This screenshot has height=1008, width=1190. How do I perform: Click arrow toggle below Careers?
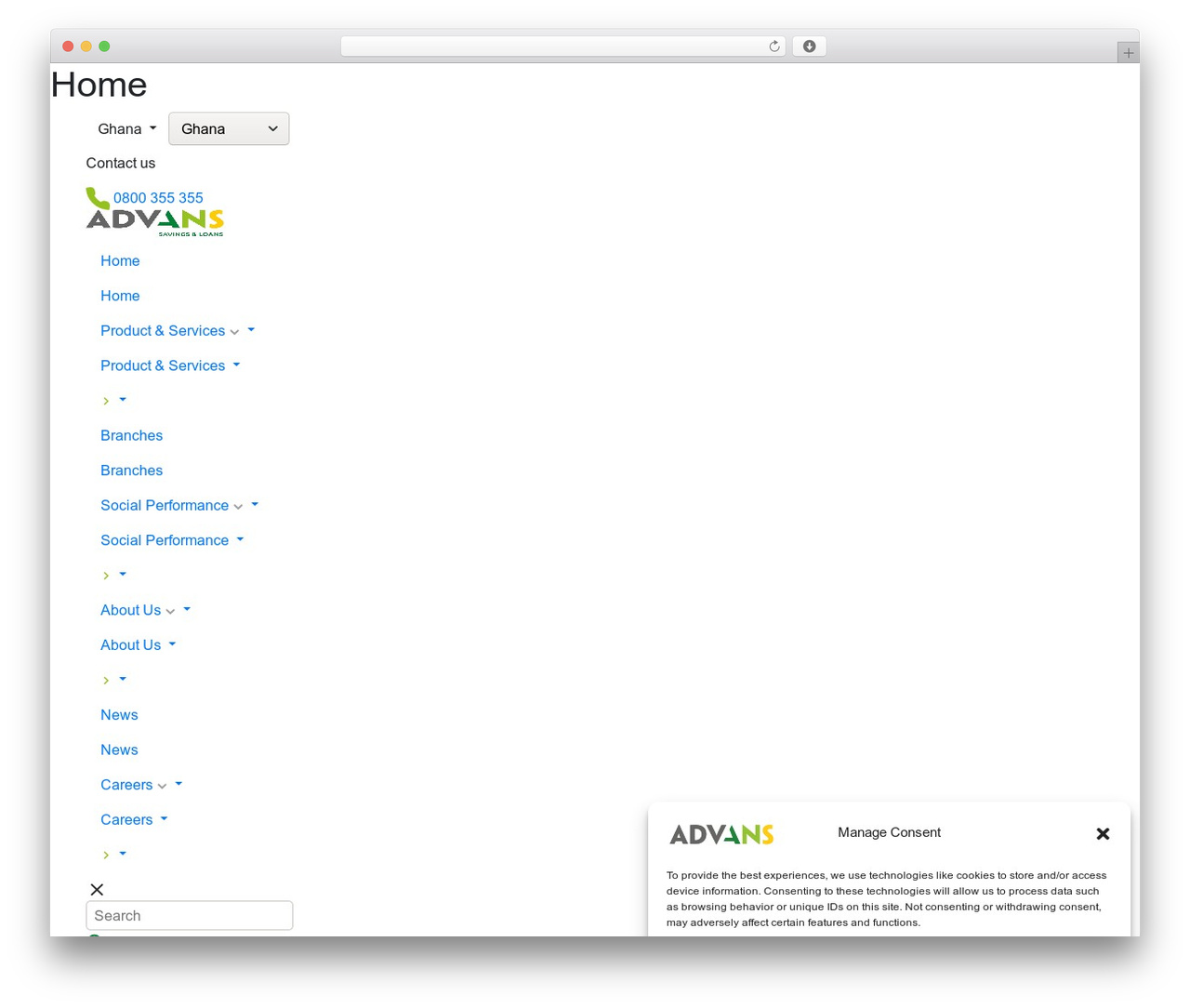pos(113,855)
